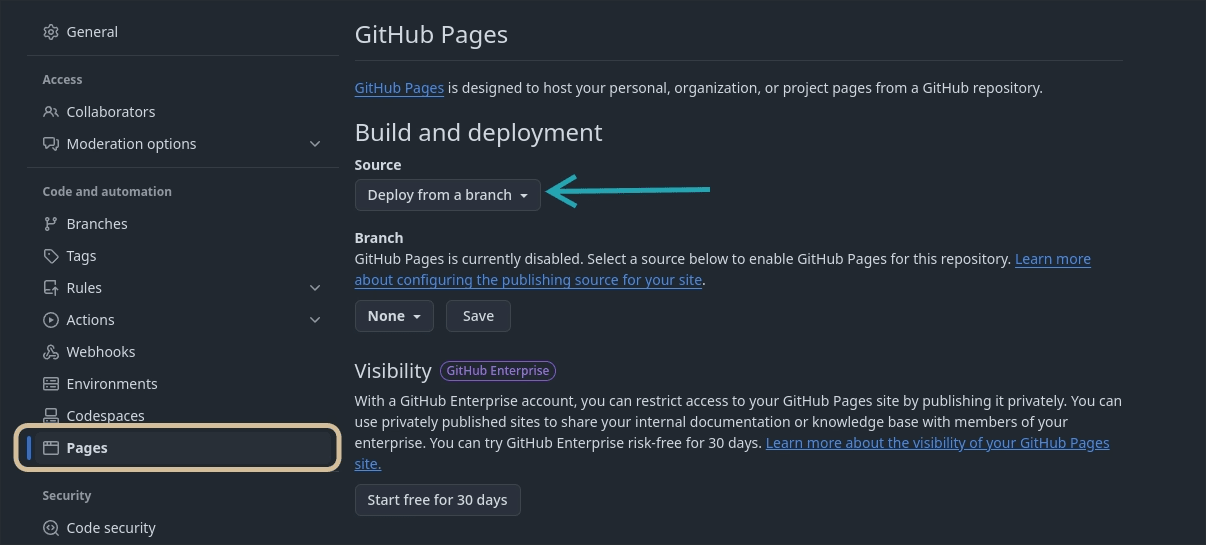Expand the Rules section chevron
The width and height of the screenshot is (1206, 545).
pyautogui.click(x=315, y=288)
